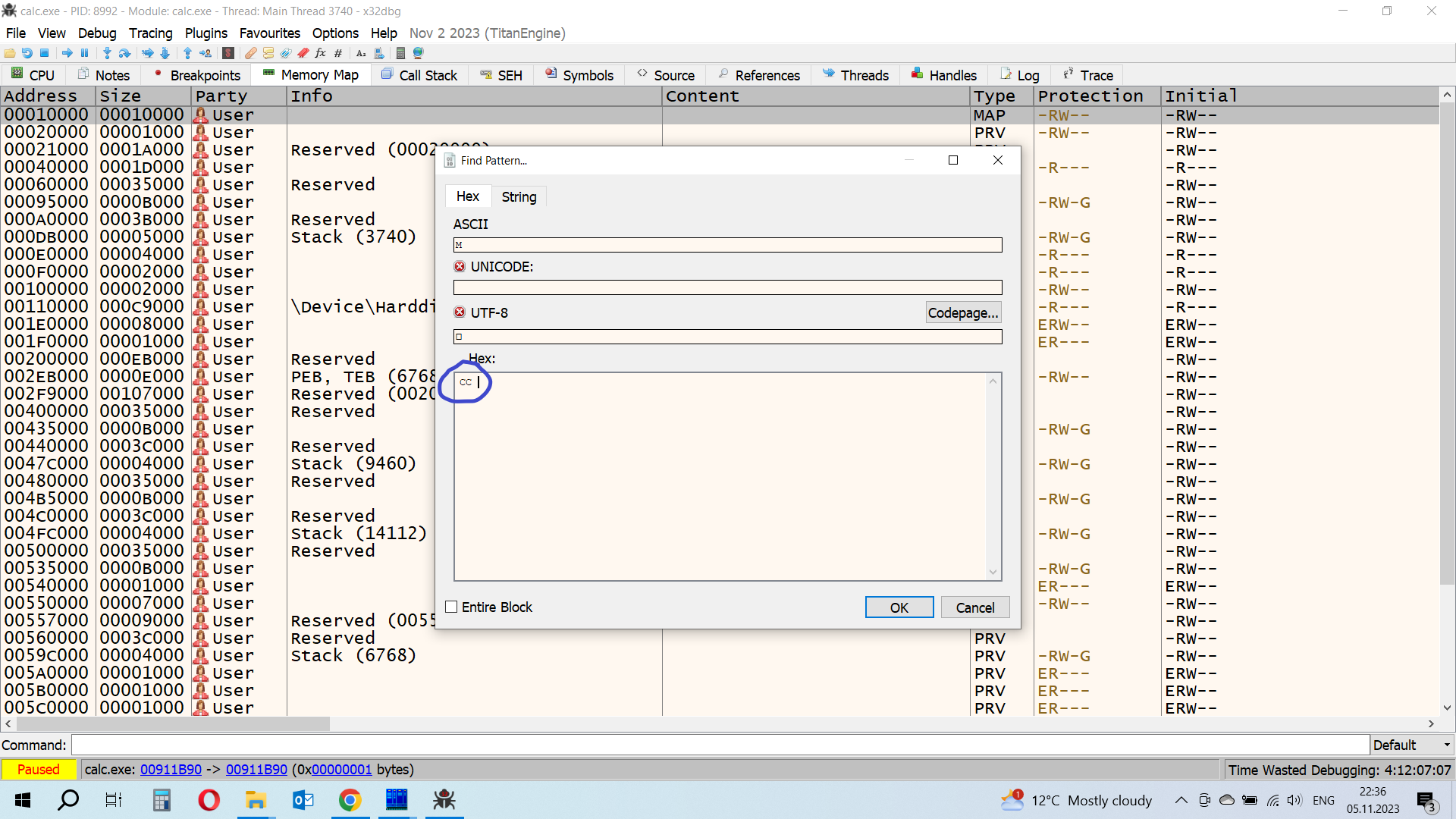Open Favourites via the globe icon
The image size is (1456, 819).
[x=418, y=53]
